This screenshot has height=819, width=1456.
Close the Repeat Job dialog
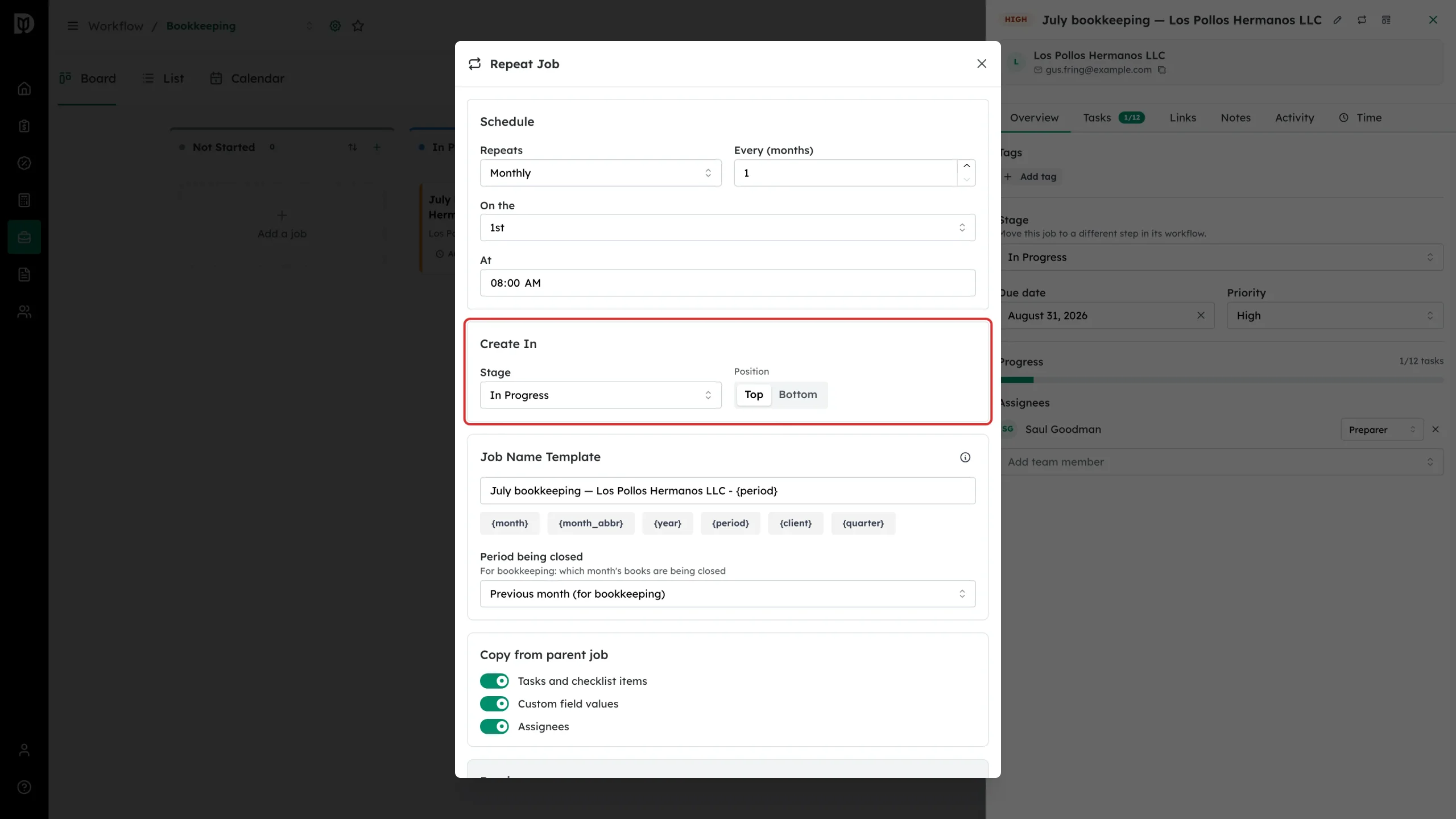tap(982, 64)
